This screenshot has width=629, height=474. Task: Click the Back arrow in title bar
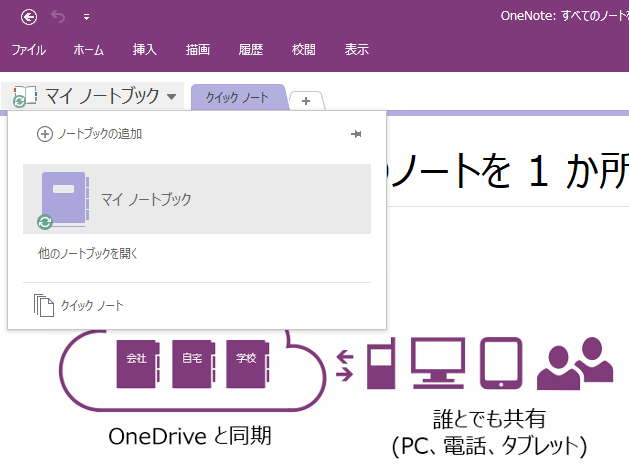click(29, 17)
